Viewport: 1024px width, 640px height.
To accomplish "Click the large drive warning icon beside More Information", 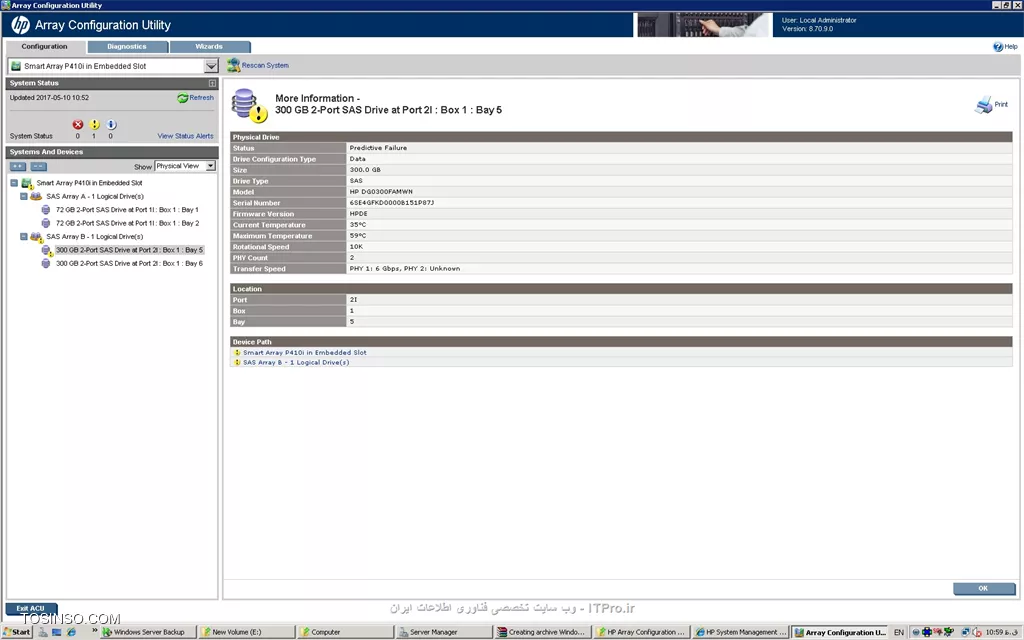I will (x=249, y=105).
